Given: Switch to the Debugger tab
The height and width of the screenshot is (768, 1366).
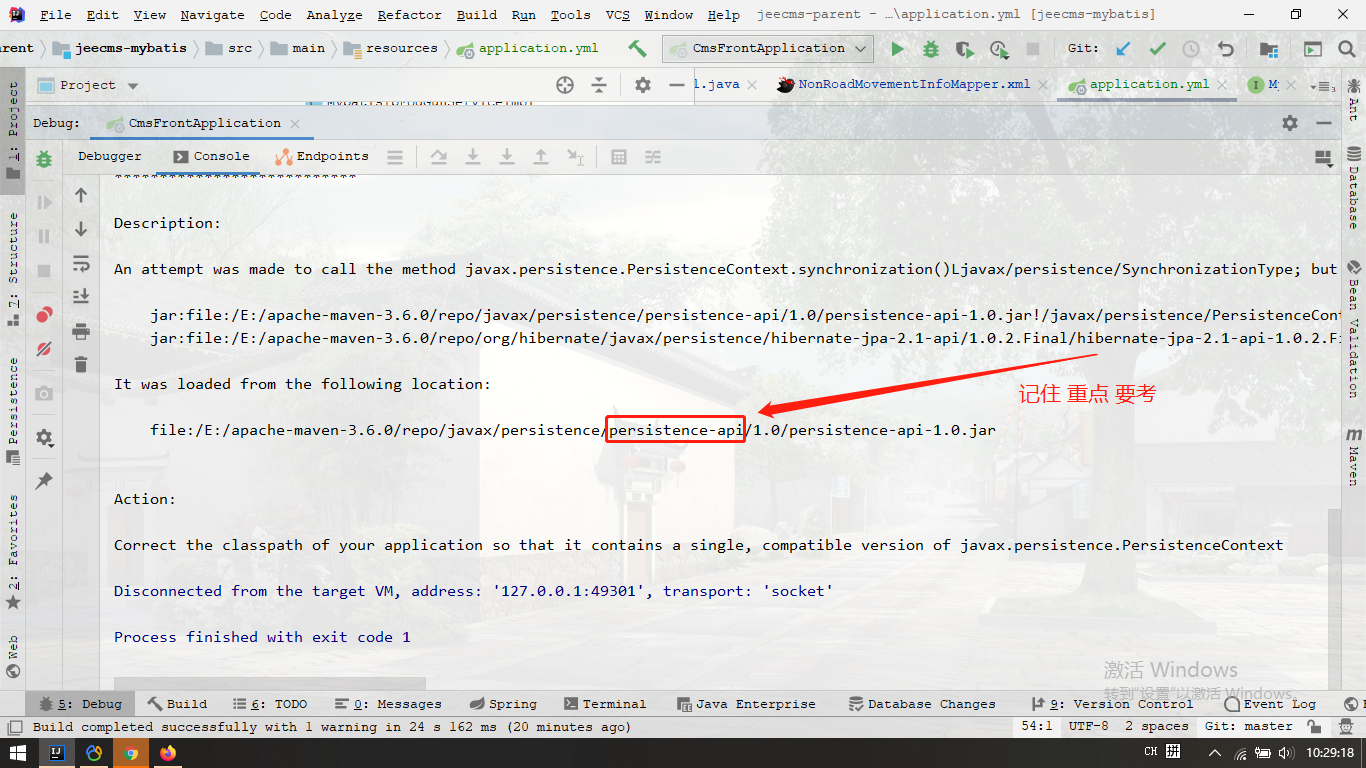Looking at the screenshot, I should click(110, 156).
